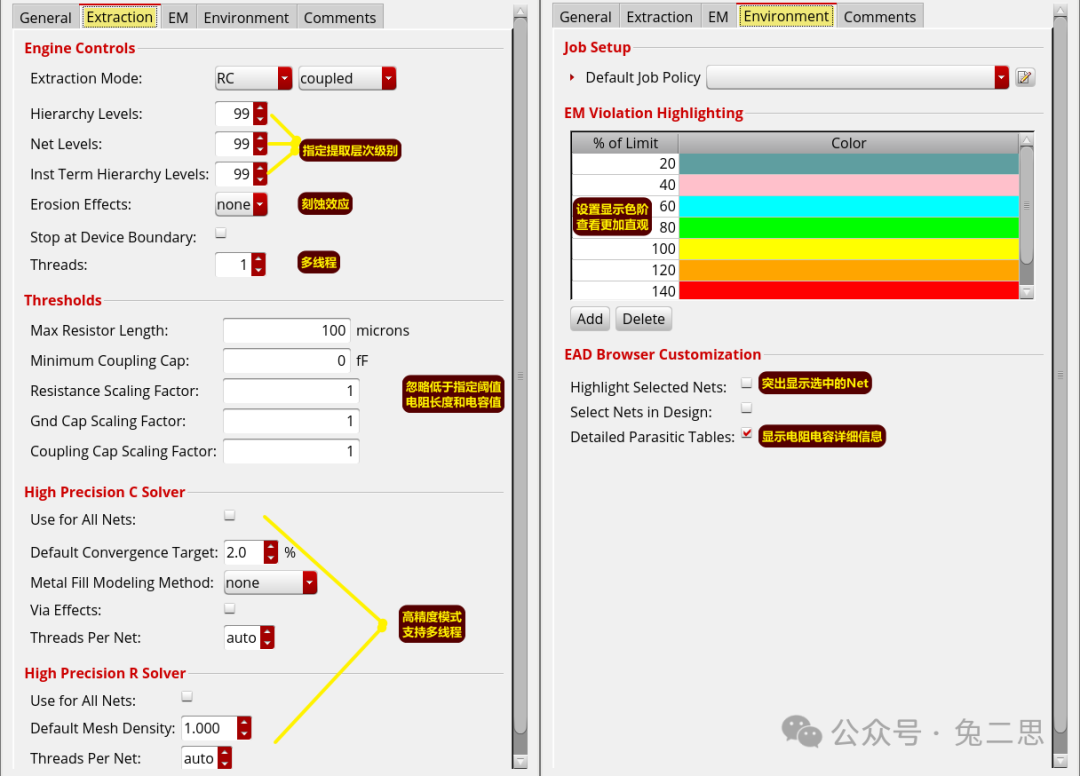1080x776 pixels.
Task: Click the edit icon beside Default Job Policy
Action: pos(1025,78)
